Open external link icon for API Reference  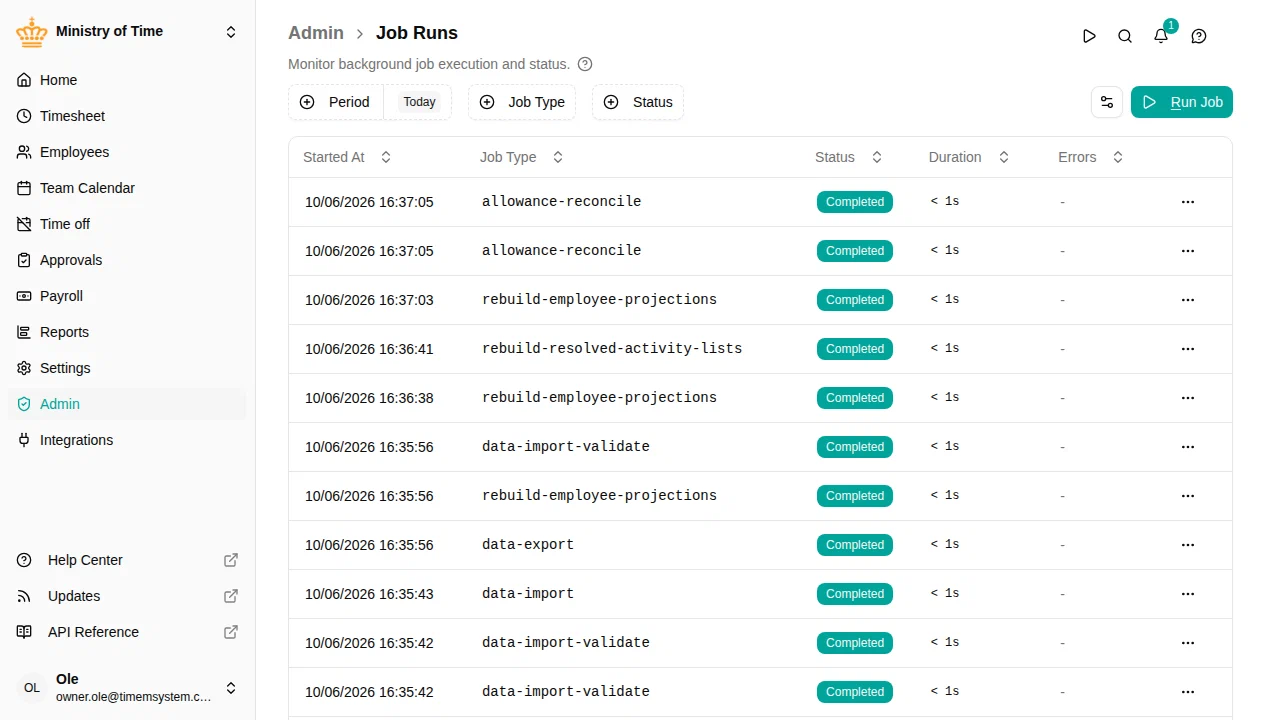[x=231, y=632]
